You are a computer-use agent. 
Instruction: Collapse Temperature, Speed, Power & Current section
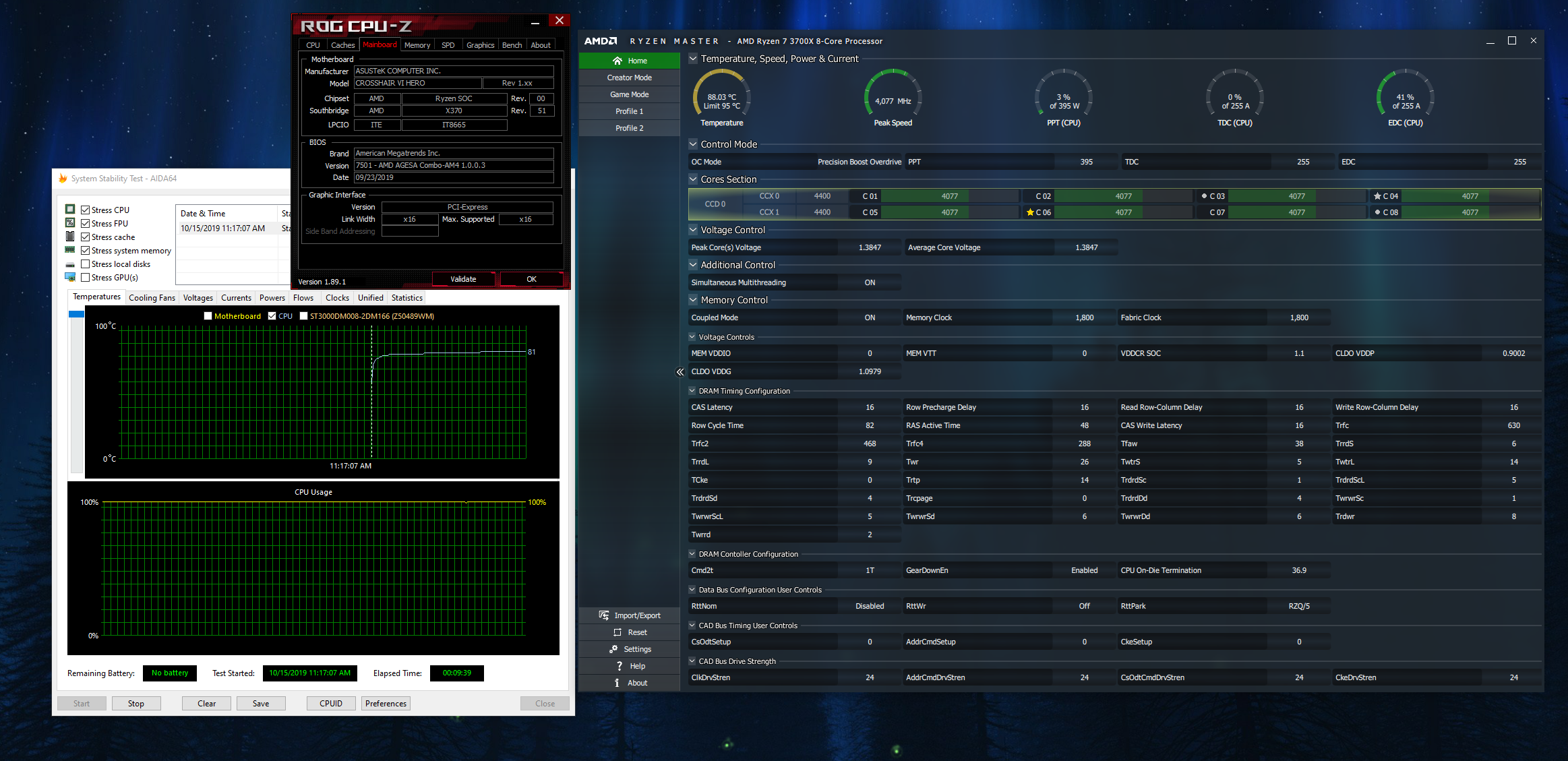(693, 59)
